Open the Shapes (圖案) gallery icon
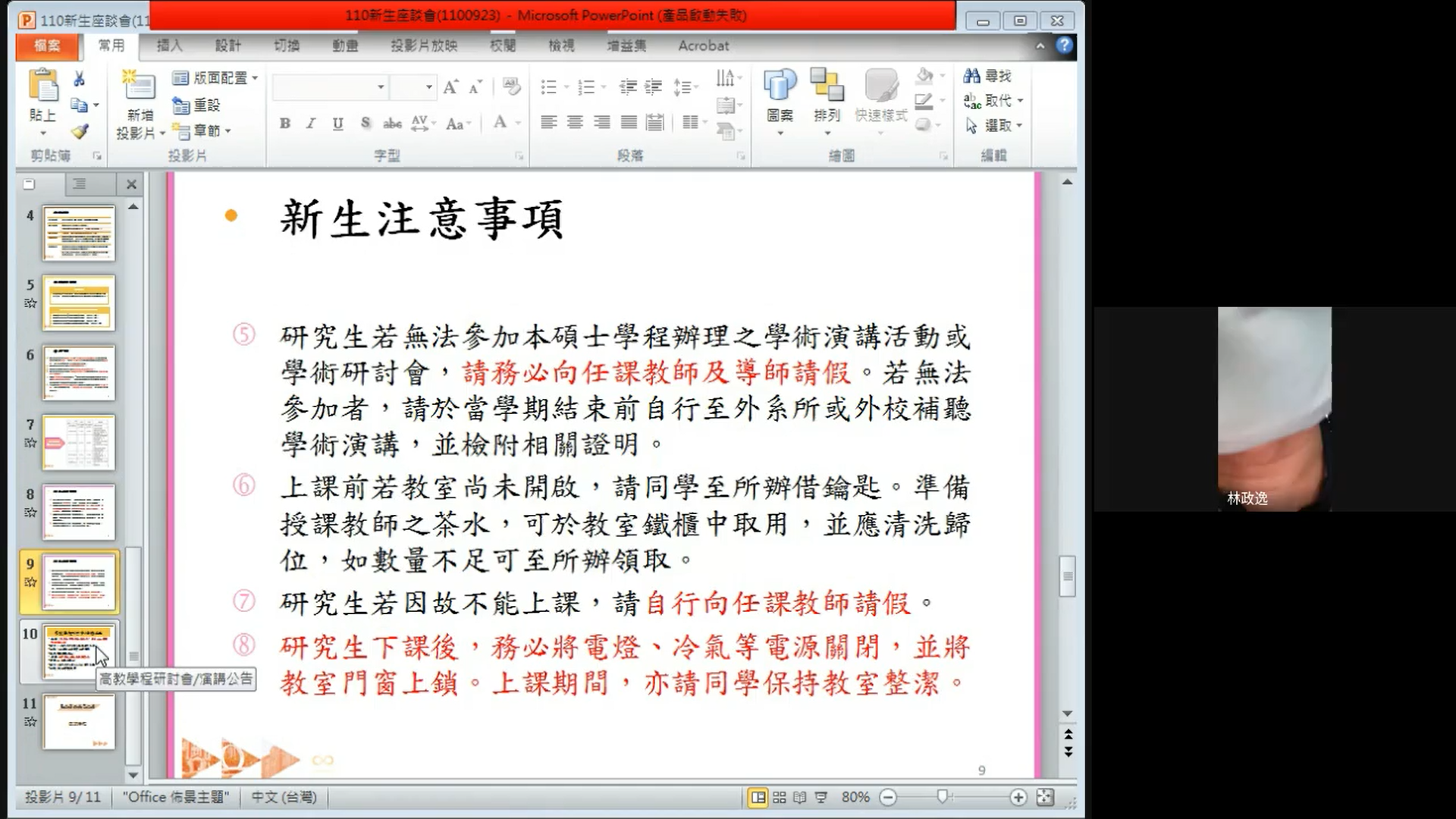This screenshot has width=1456, height=819. point(780,86)
